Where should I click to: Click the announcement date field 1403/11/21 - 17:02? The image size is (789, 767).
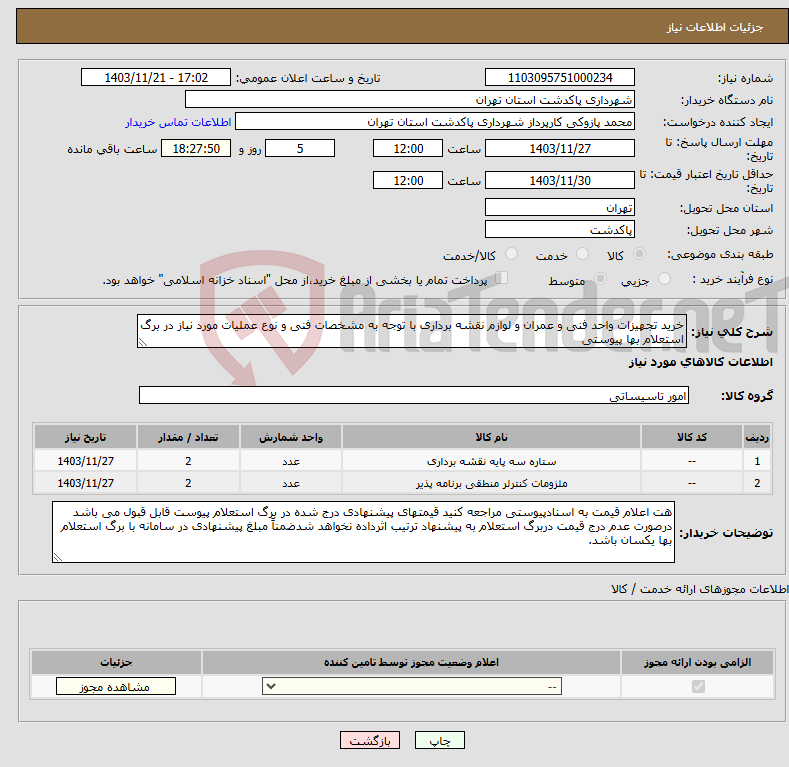pyautogui.click(x=156, y=78)
